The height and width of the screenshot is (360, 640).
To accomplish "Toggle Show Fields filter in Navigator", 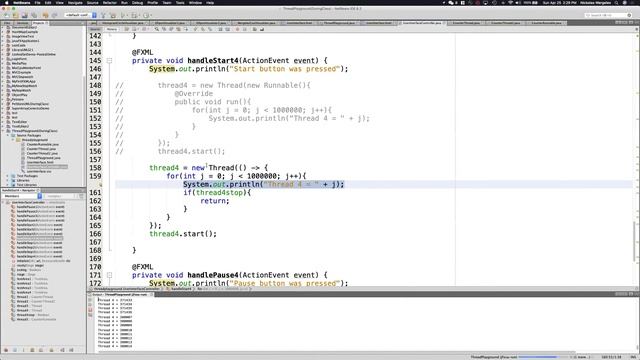I will coord(15,350).
